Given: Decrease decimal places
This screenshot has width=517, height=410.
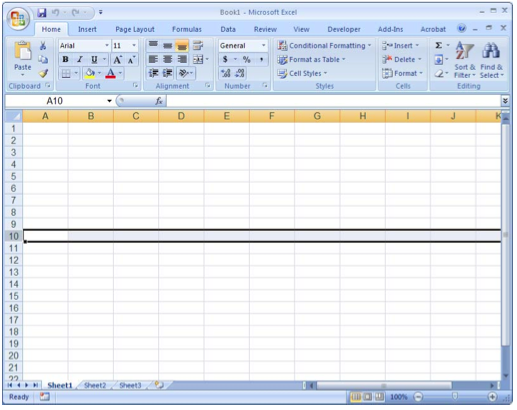Looking at the screenshot, I should click(x=240, y=73).
